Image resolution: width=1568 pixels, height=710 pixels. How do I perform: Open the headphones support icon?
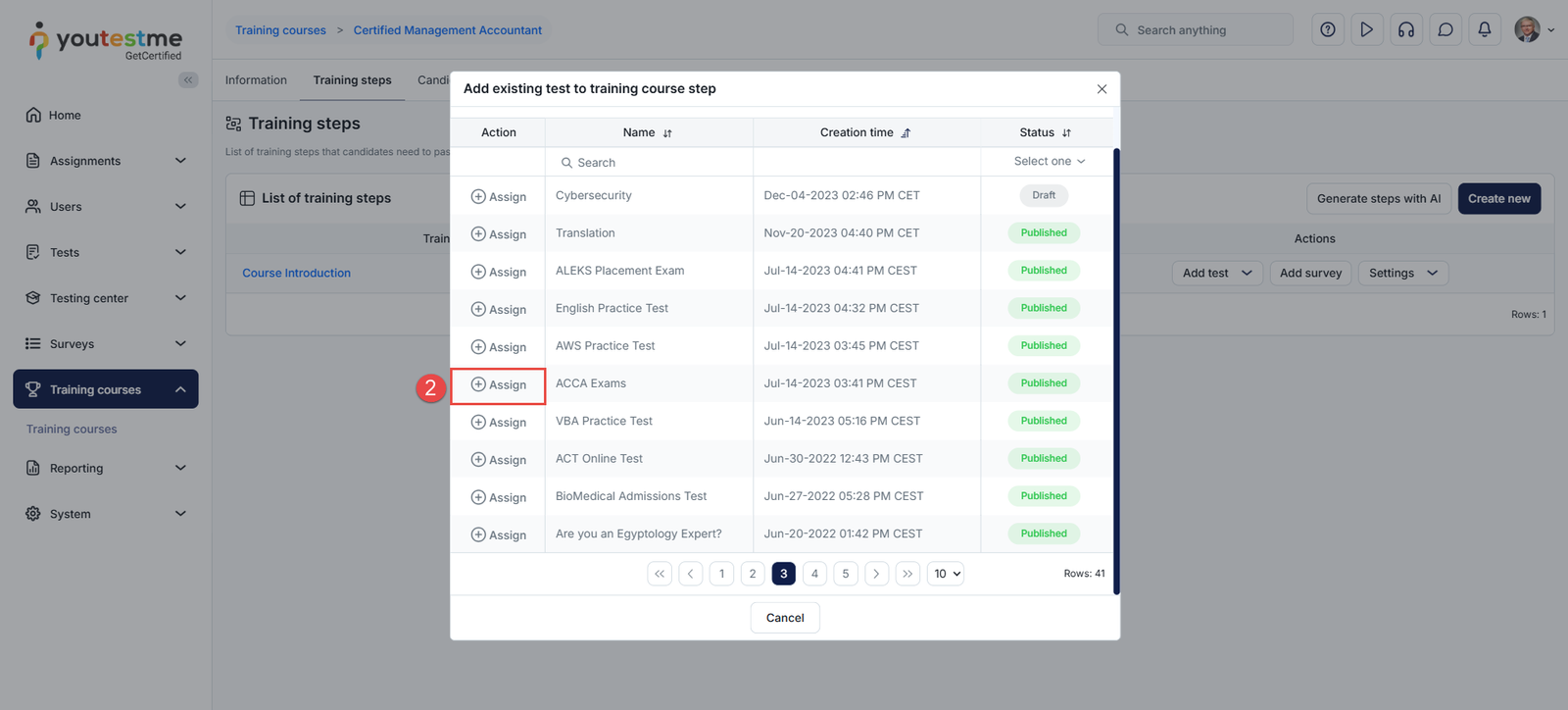coord(1405,30)
